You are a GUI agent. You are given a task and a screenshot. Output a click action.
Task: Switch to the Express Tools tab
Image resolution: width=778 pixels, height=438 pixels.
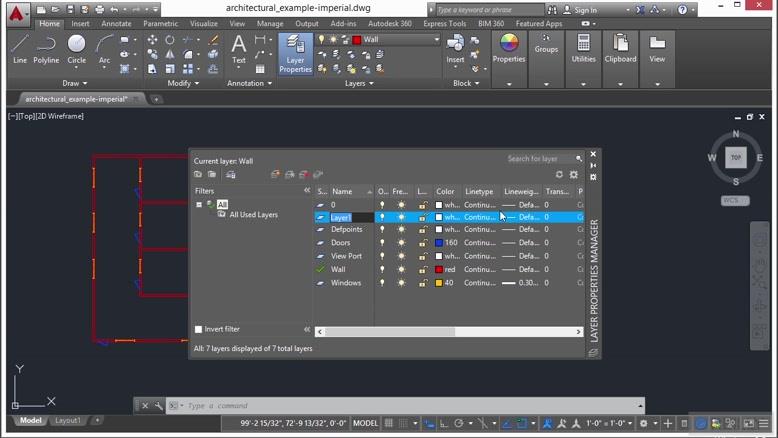coord(445,23)
